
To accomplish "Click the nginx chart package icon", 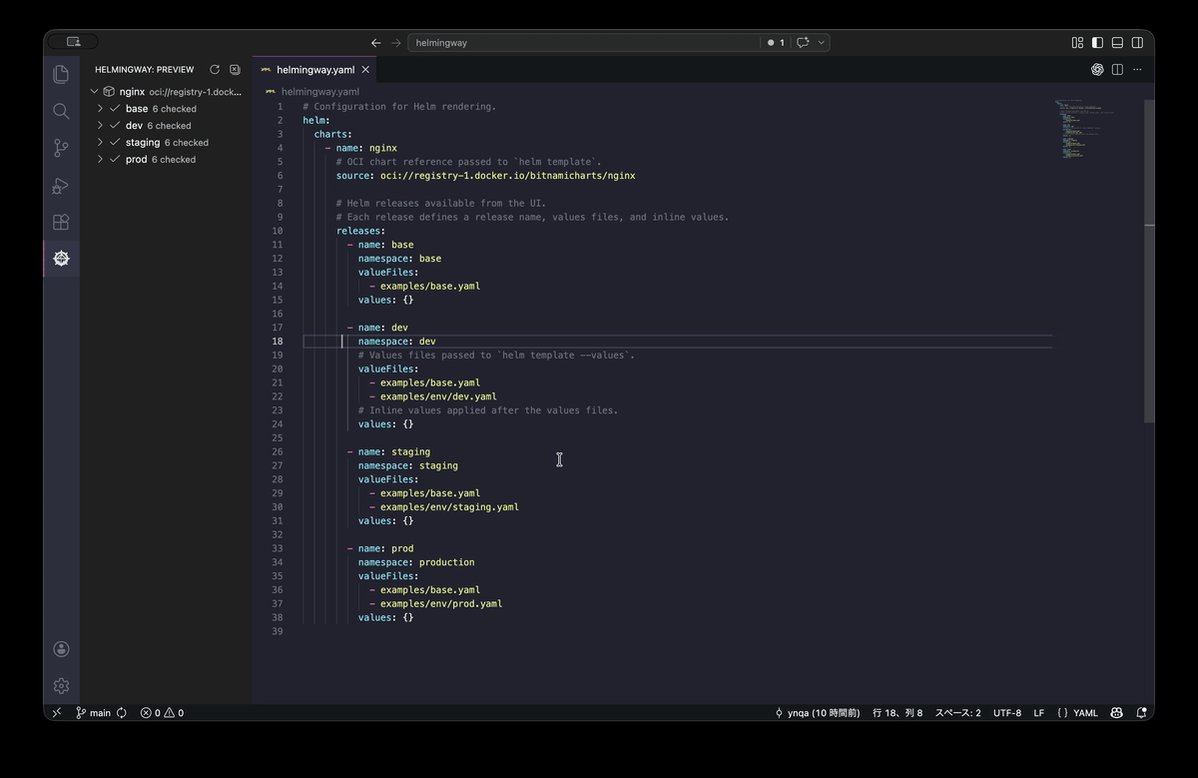I will (x=109, y=92).
